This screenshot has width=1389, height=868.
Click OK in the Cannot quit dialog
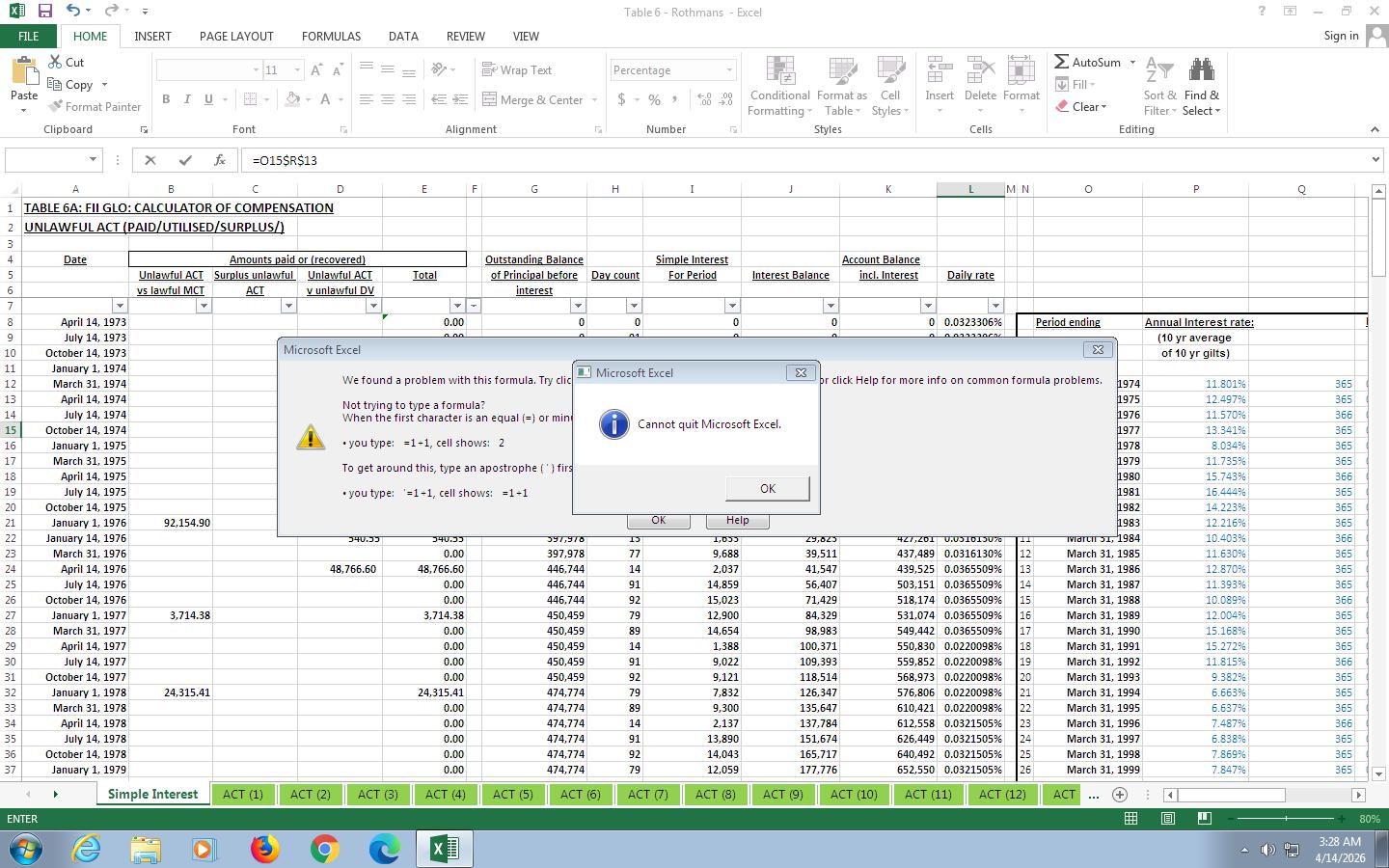click(767, 489)
